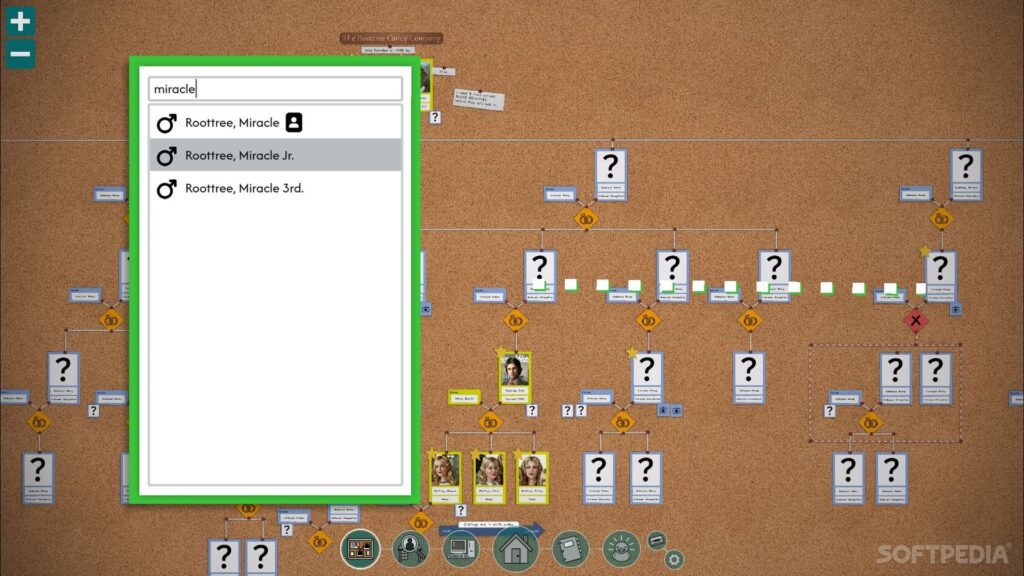This screenshot has width=1024, height=576.
Task: Open the computer research screen
Action: pyautogui.click(x=461, y=548)
